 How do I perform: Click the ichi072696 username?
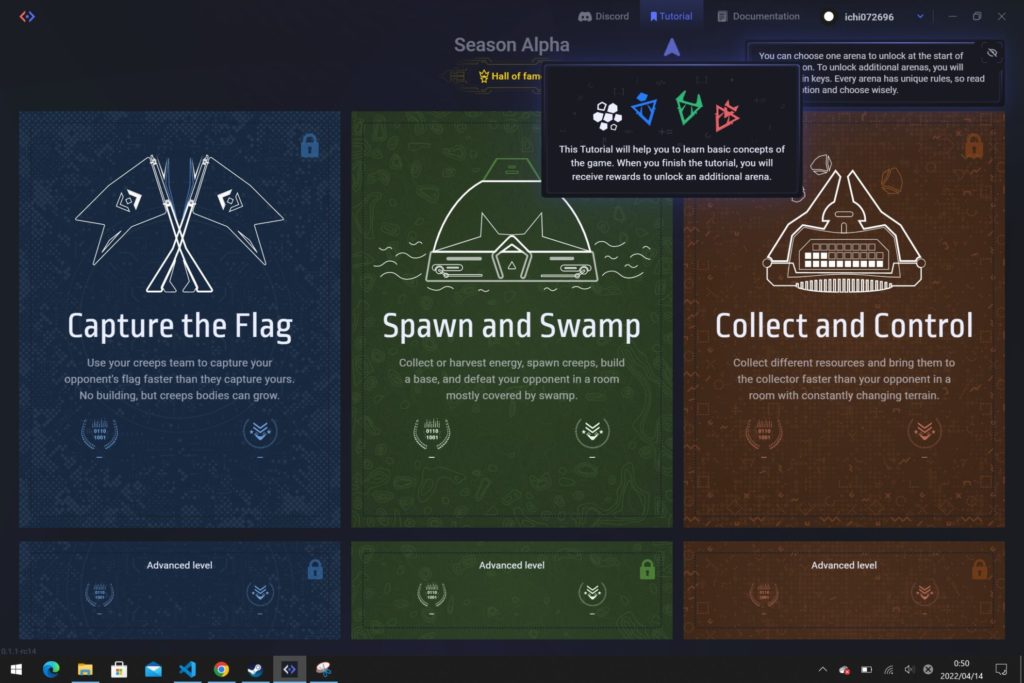click(869, 17)
